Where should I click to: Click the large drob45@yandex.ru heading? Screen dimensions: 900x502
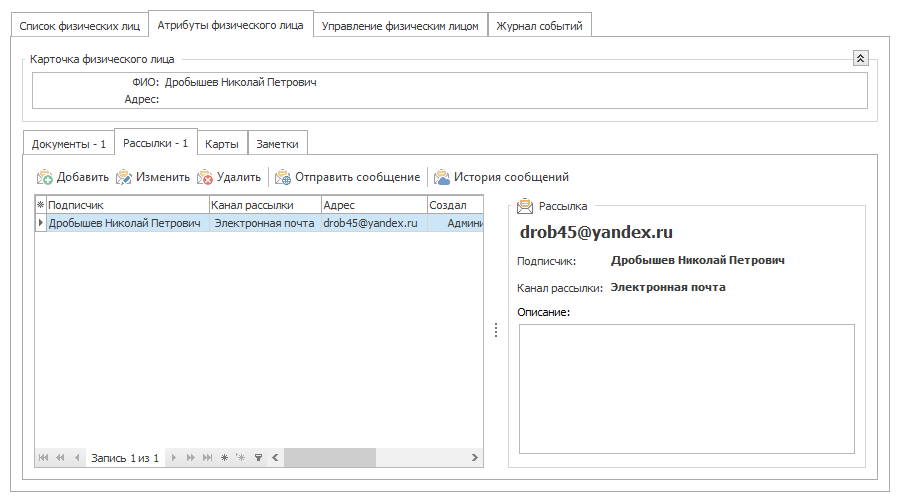596,232
